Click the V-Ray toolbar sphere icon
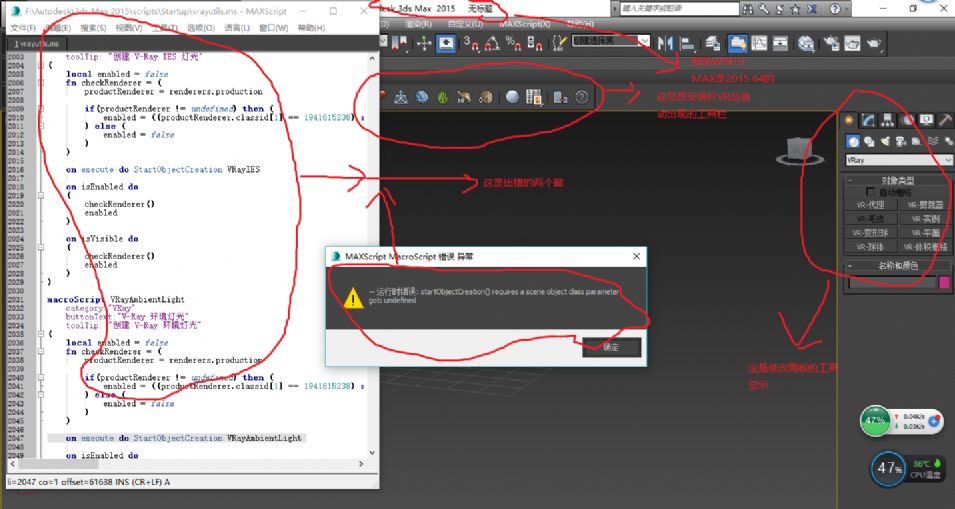 click(x=512, y=96)
